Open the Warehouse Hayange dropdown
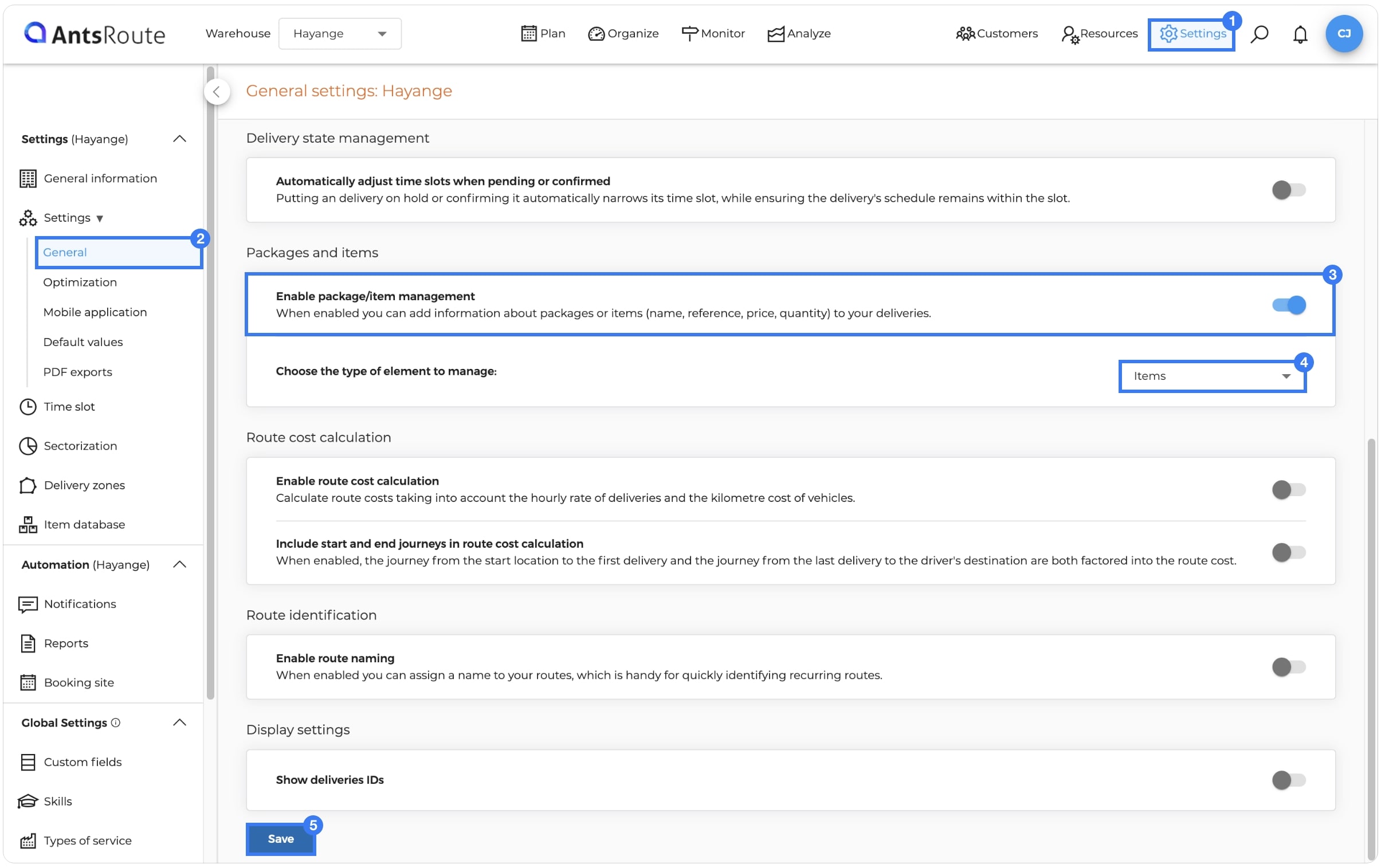This screenshot has width=1381, height=868. (x=339, y=33)
